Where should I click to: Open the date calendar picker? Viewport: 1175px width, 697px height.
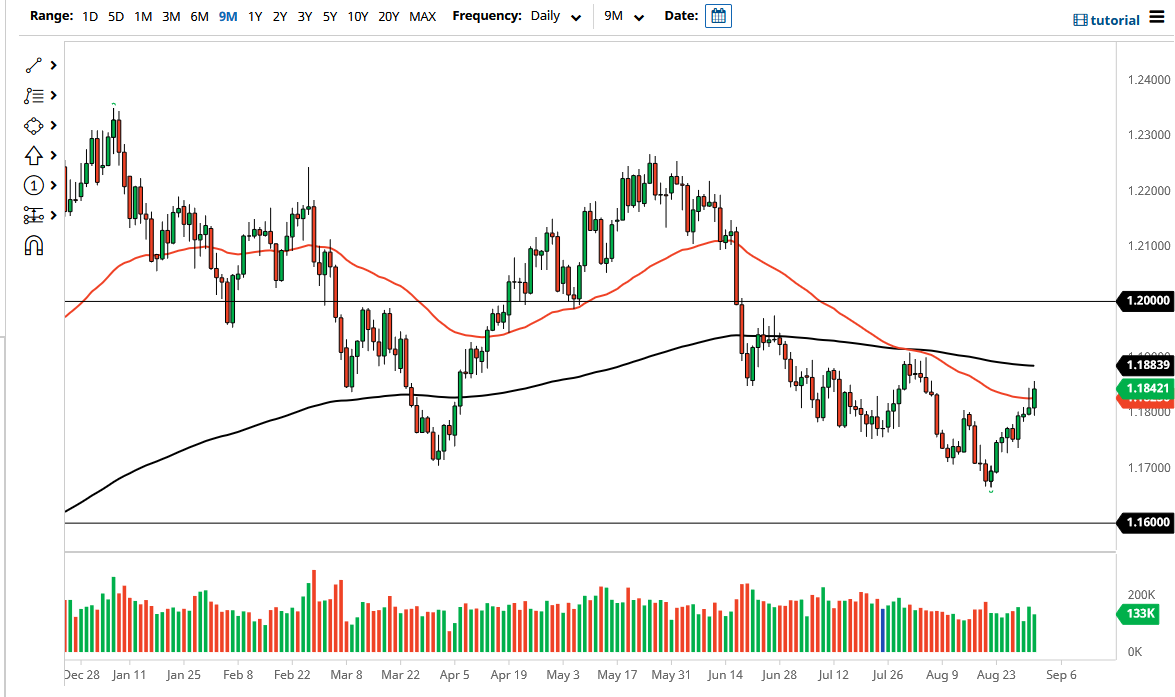[718, 16]
